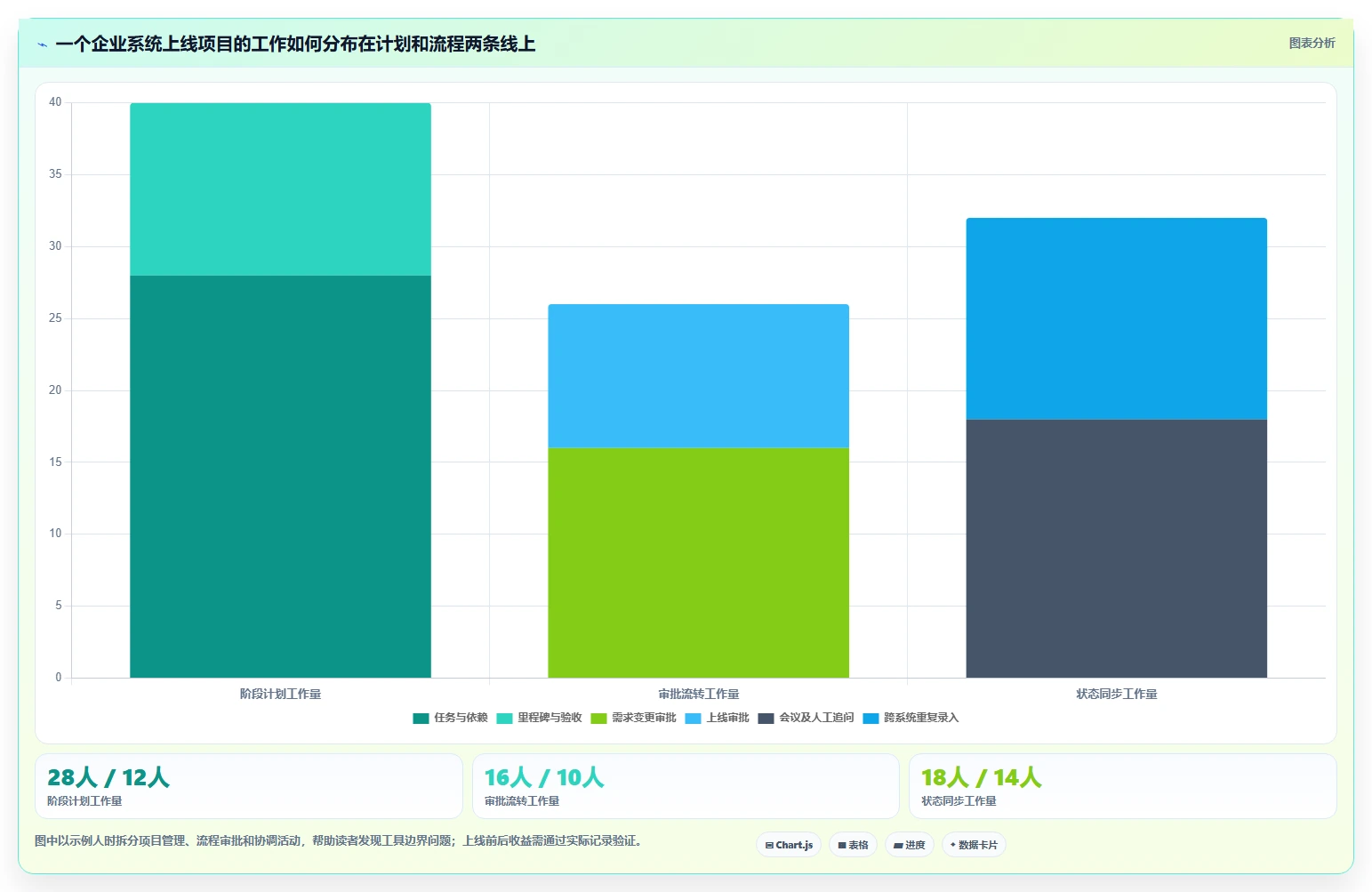
Task: Click the y-axis value 25
Action: coord(55,318)
